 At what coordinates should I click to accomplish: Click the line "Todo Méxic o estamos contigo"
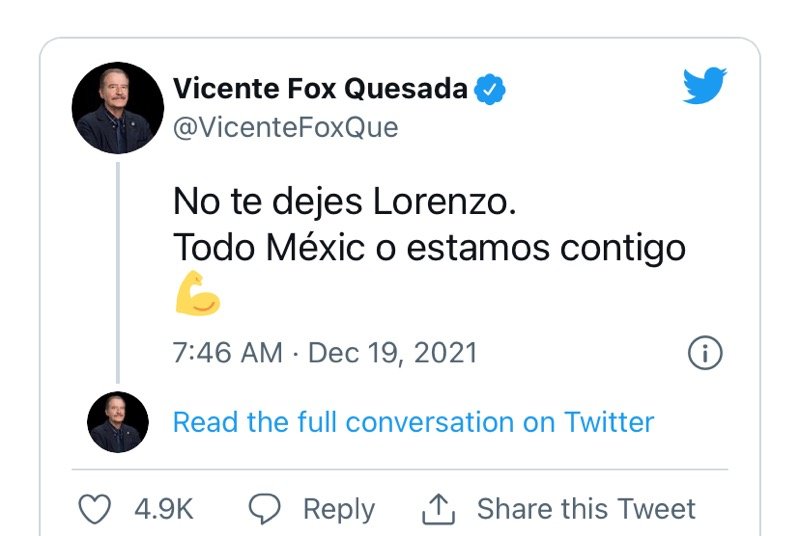429,248
